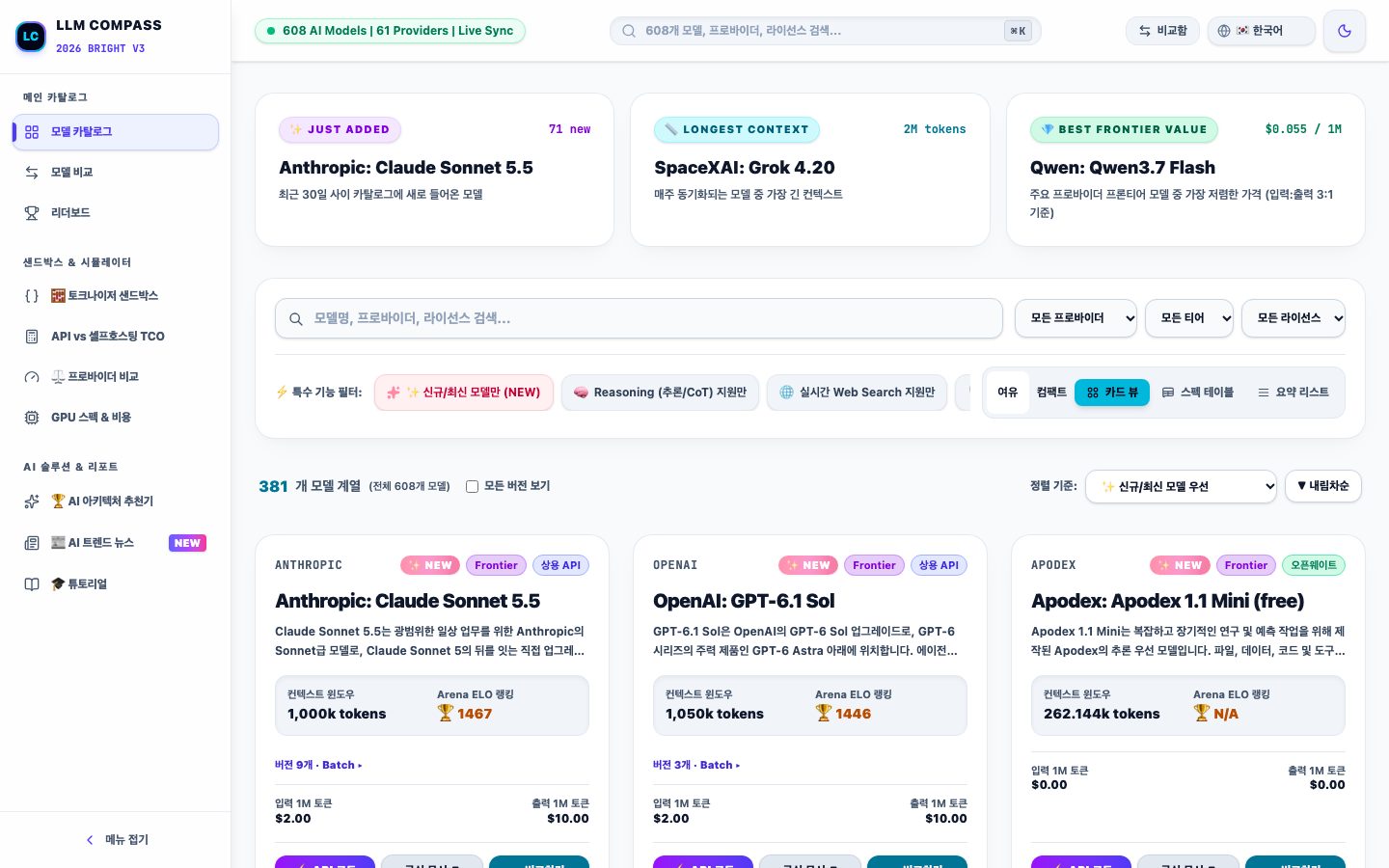The width and height of the screenshot is (1389, 868).
Task: Toggle dark mode with the moon icon
Action: [1345, 31]
